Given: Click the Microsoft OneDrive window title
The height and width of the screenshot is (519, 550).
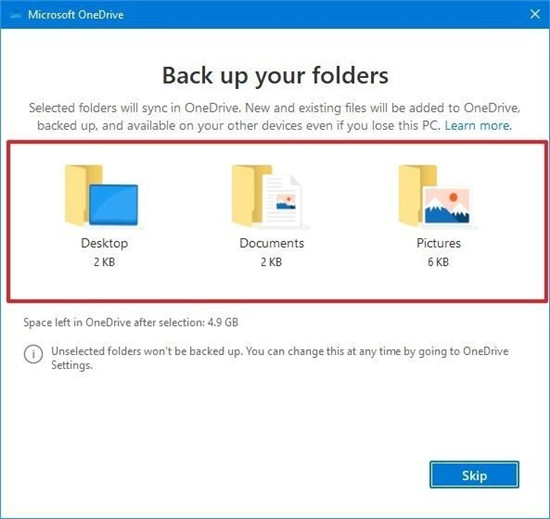Looking at the screenshot, I should [x=76, y=15].
